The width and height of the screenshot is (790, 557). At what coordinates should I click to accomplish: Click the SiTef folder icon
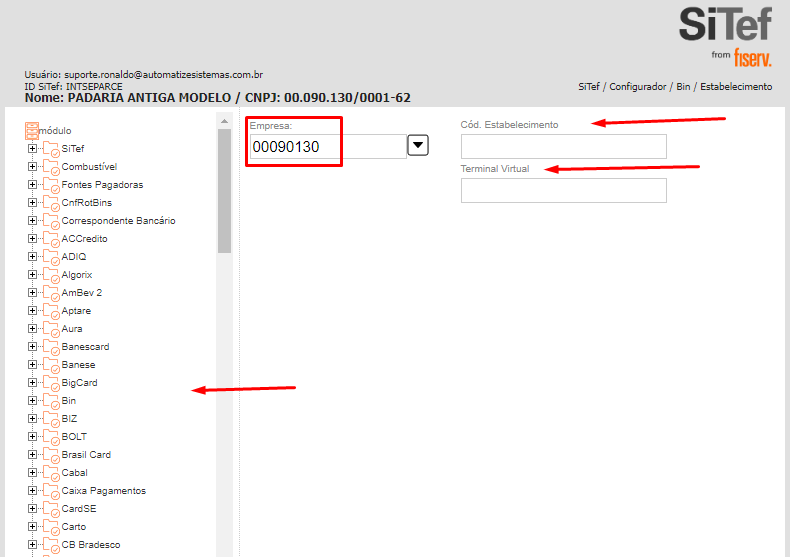click(x=51, y=149)
